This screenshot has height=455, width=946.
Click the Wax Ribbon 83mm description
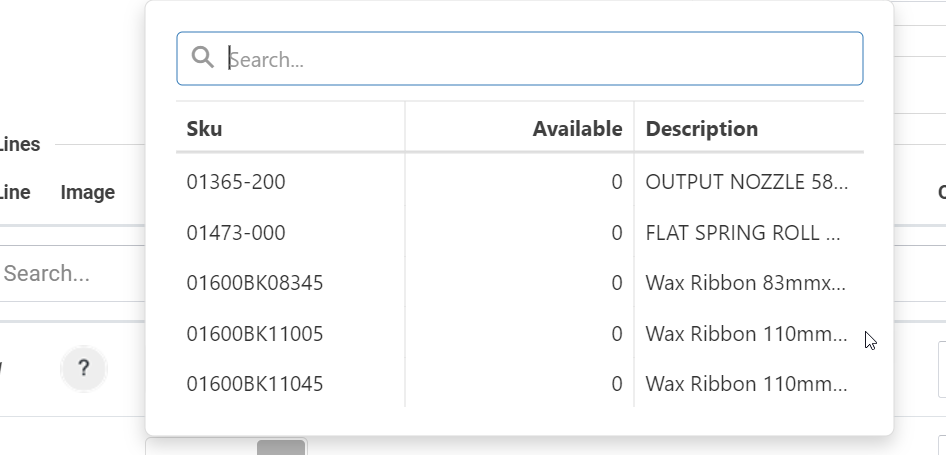click(746, 283)
